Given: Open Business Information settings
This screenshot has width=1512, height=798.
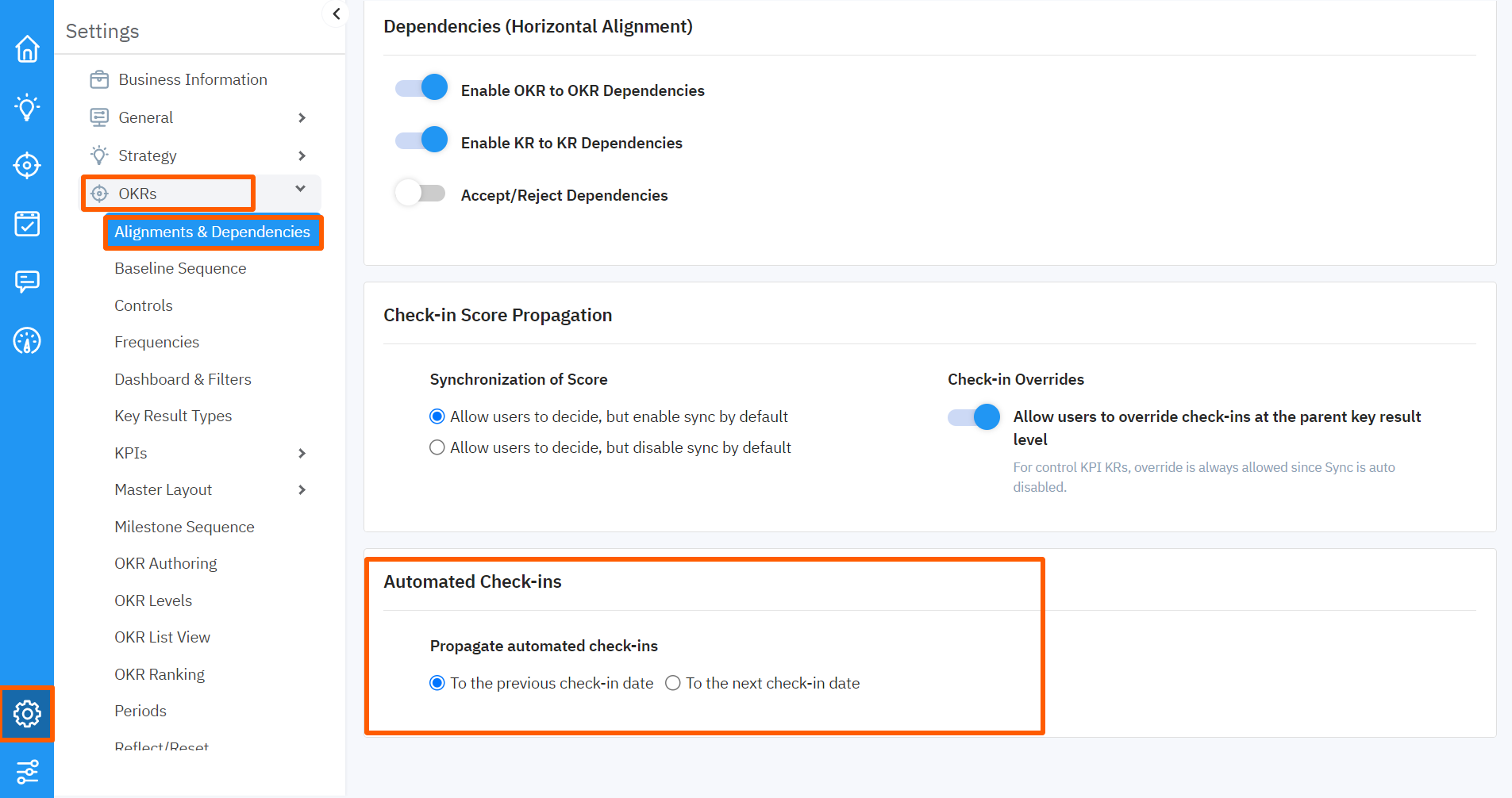Looking at the screenshot, I should click(x=193, y=79).
